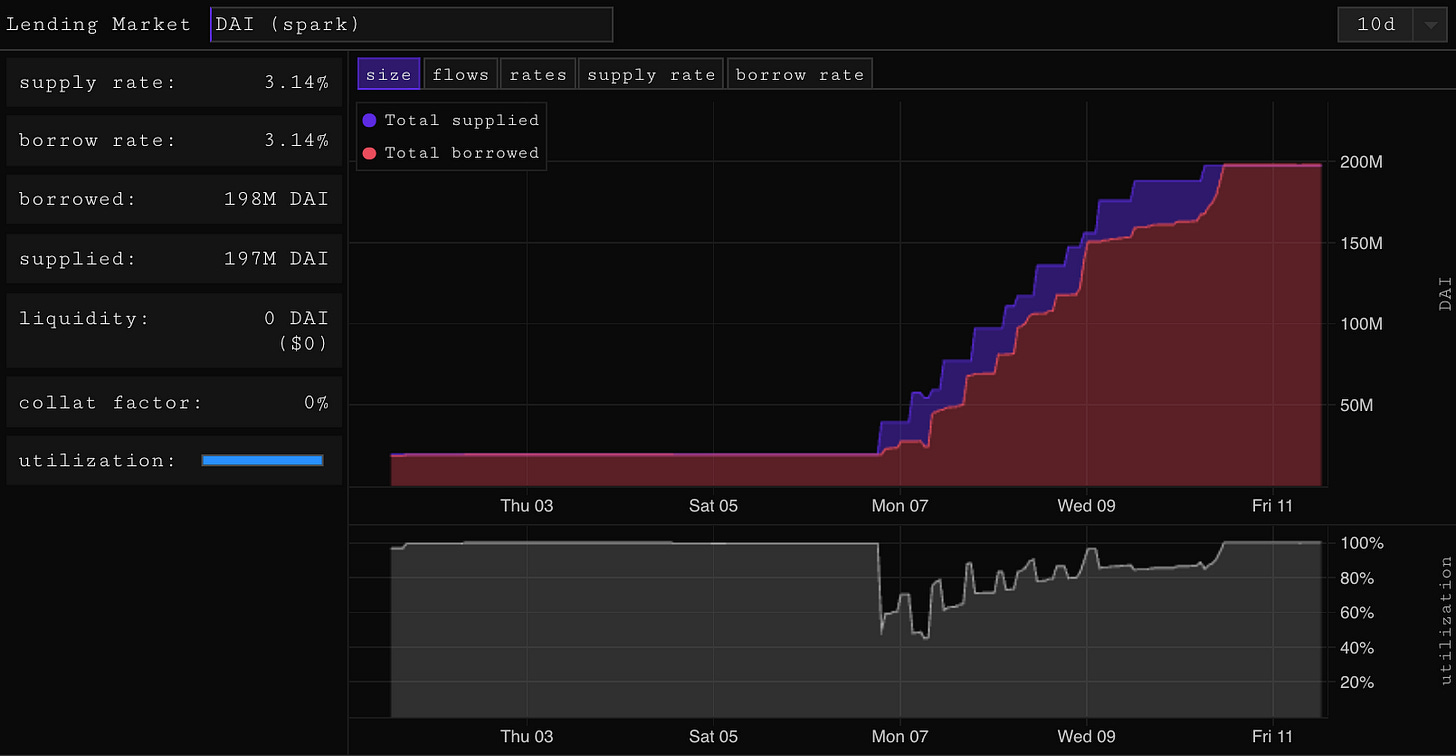This screenshot has width=1456, height=756.
Task: Click the Wed 09 label on the size chart
Action: point(1087,506)
